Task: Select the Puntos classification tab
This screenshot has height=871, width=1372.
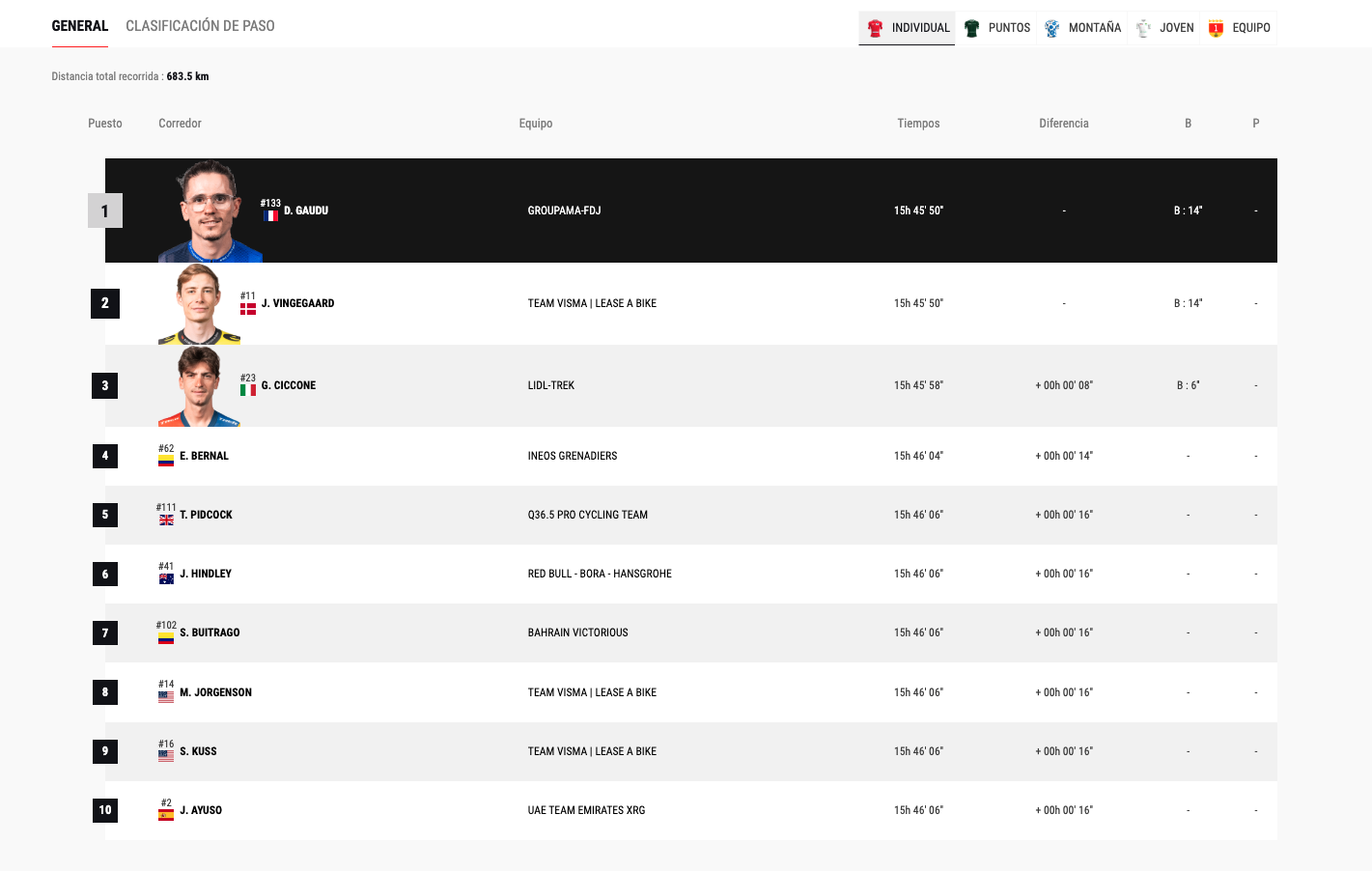Action: pos(996,28)
